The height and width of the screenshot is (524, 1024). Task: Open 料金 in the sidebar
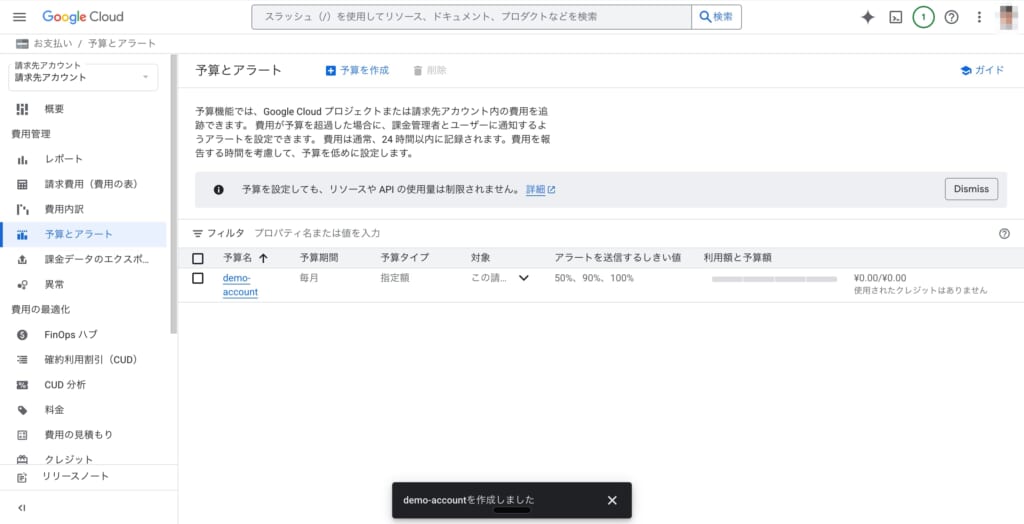tap(84, 410)
